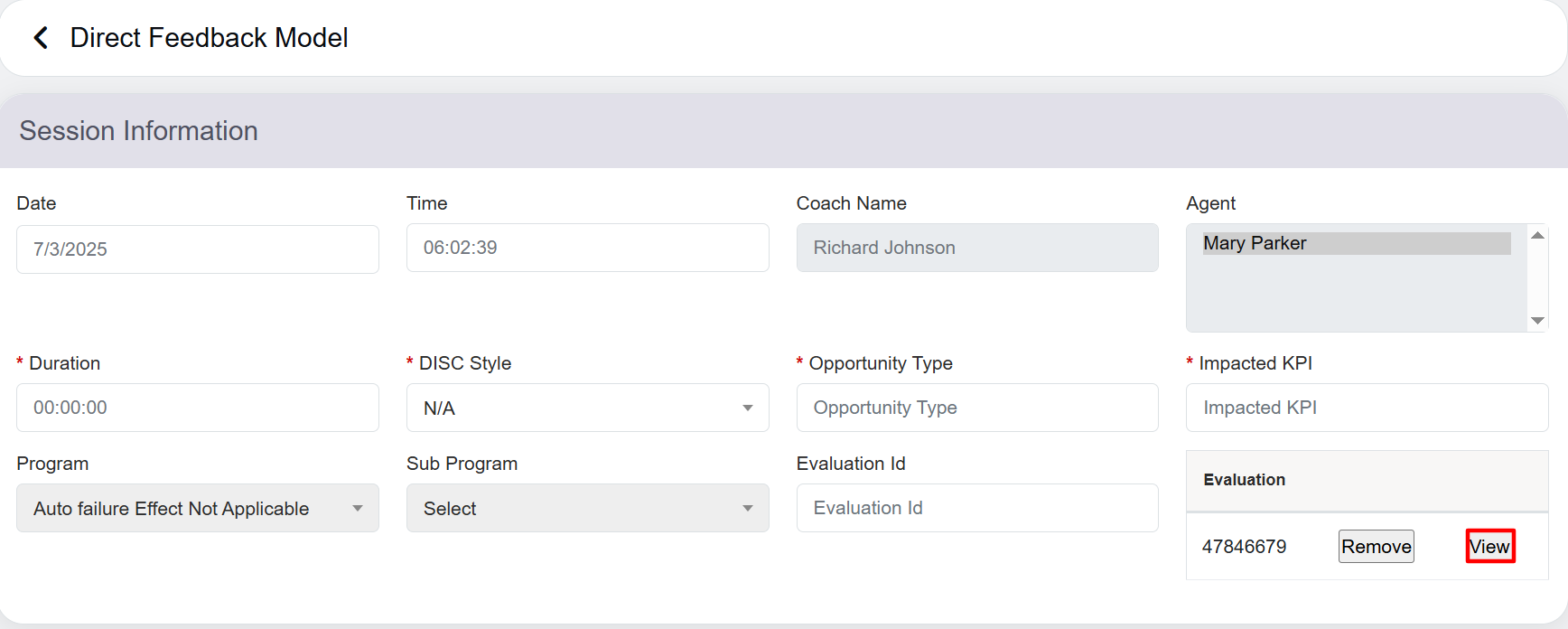Click the evaluation number 47846679
Screen dimensions: 1568x629
pyautogui.click(x=1244, y=547)
